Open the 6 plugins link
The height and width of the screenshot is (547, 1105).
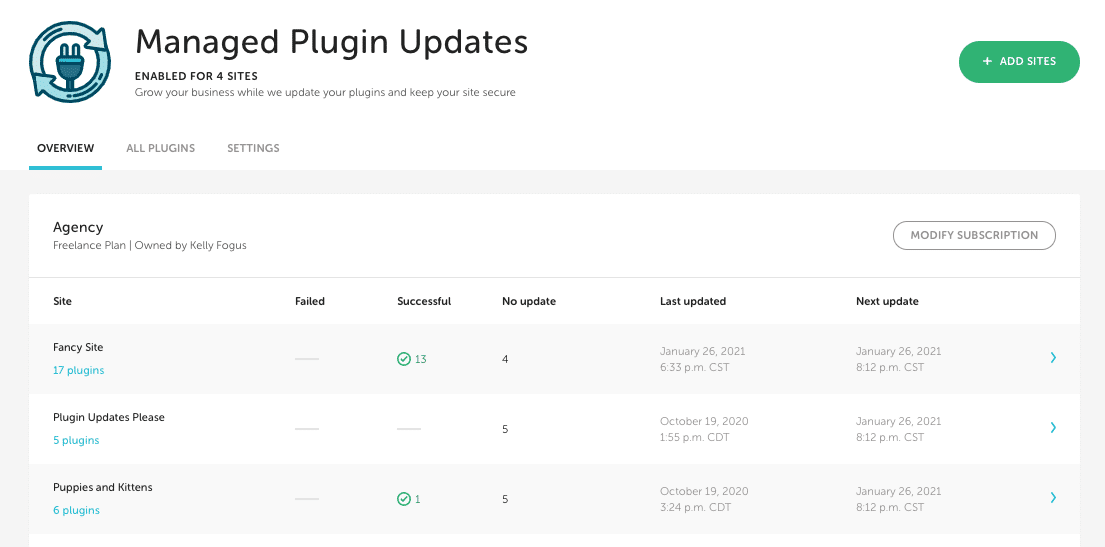76,510
